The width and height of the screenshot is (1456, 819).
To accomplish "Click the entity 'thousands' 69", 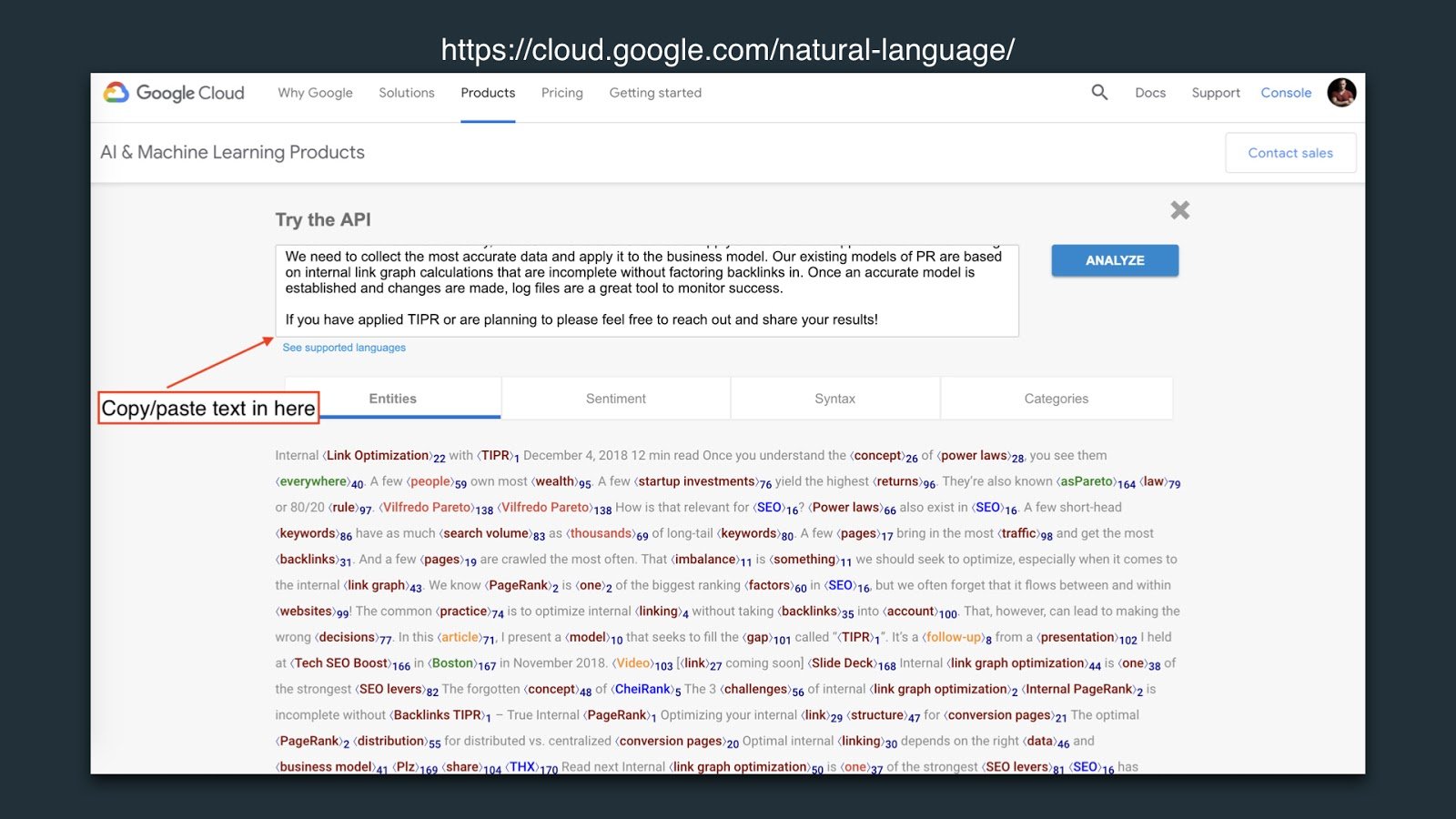I will (x=607, y=533).
